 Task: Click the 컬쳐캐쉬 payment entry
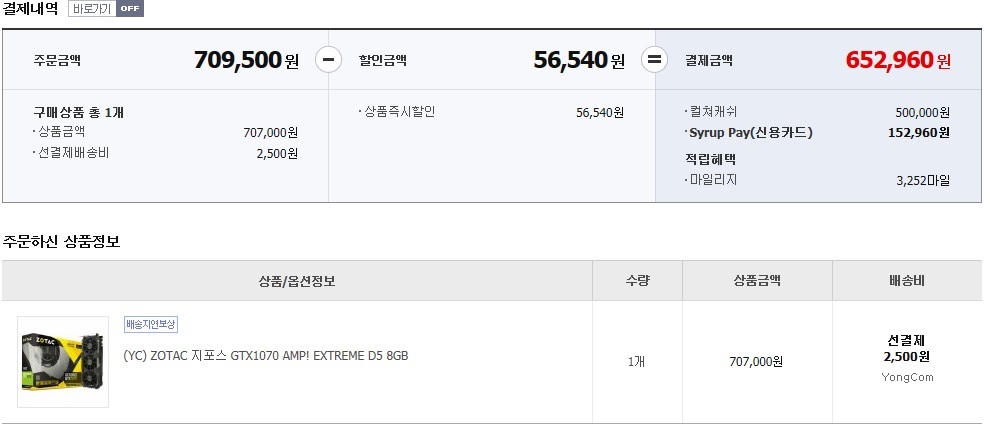pyautogui.click(x=714, y=112)
